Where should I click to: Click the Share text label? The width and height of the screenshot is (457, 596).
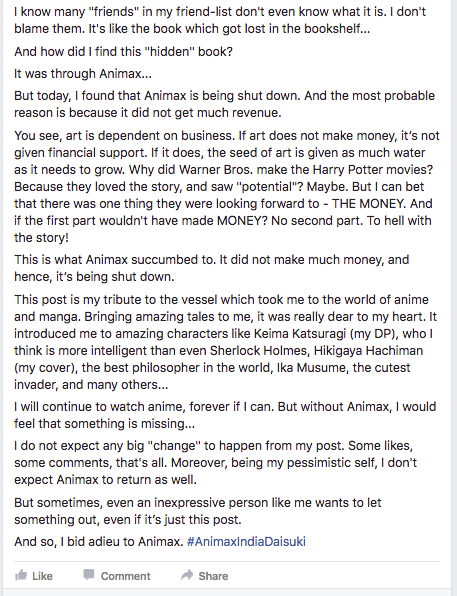coord(213,576)
